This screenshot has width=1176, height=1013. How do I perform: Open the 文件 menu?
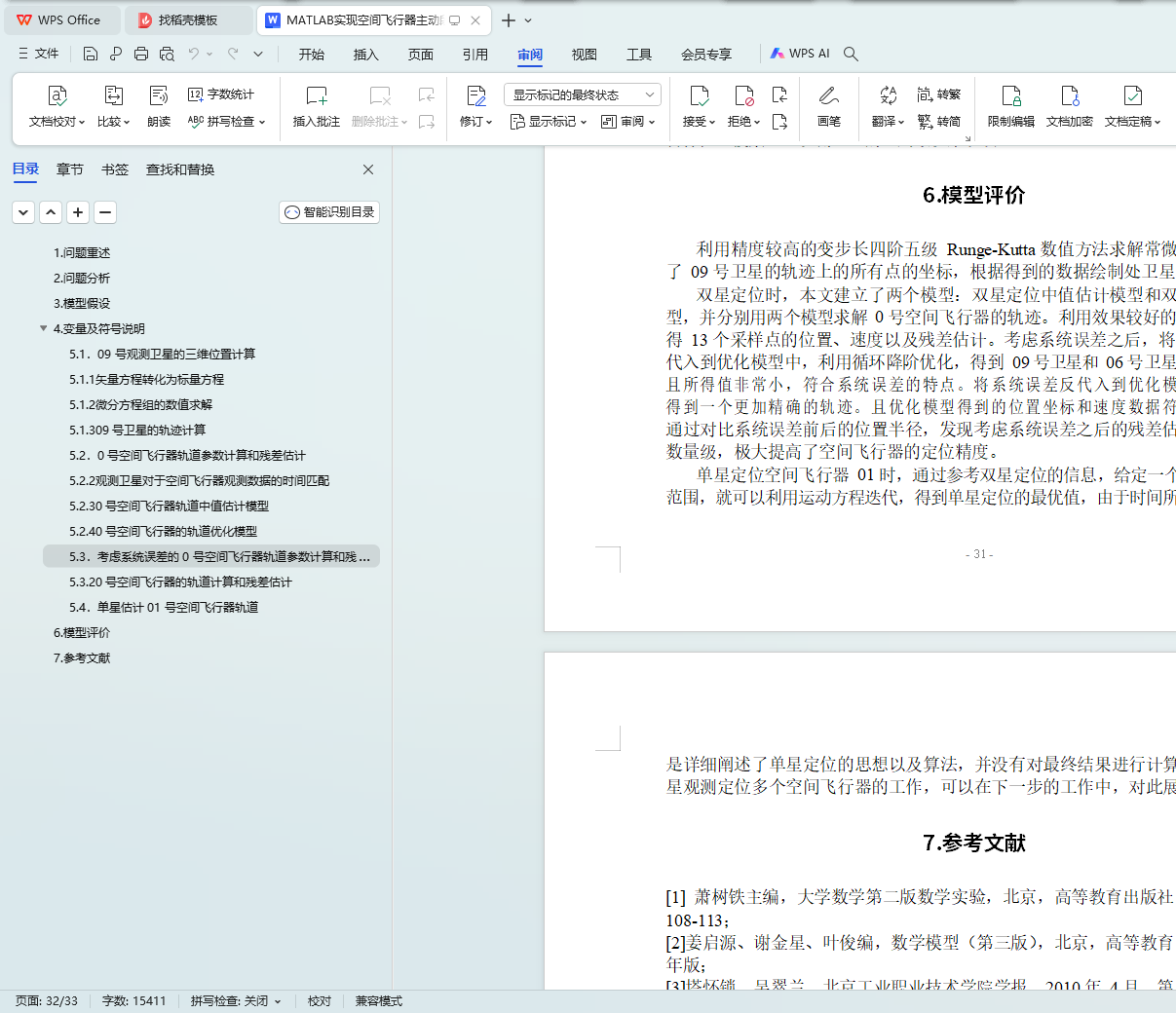click(x=39, y=54)
